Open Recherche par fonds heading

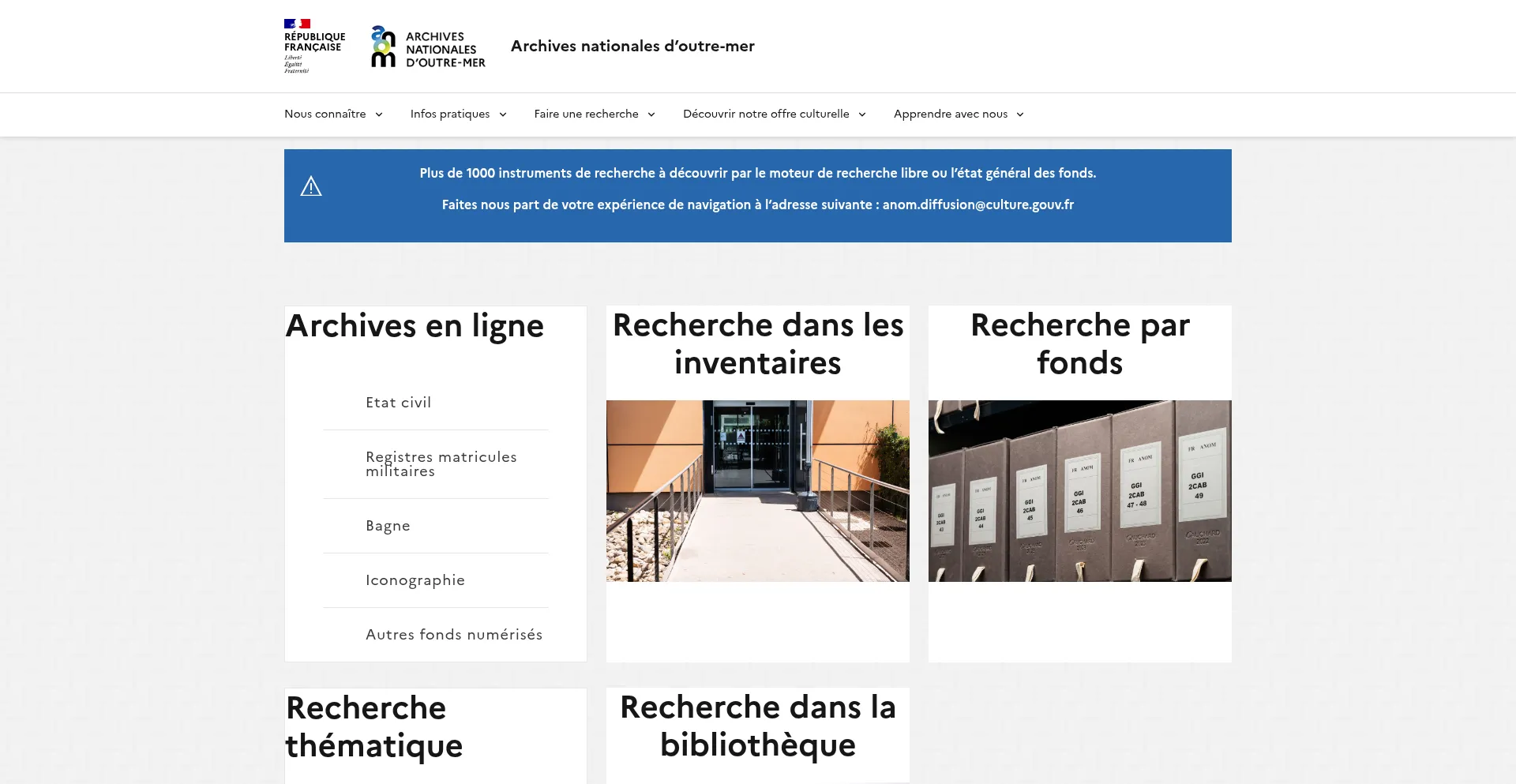[x=1079, y=344]
